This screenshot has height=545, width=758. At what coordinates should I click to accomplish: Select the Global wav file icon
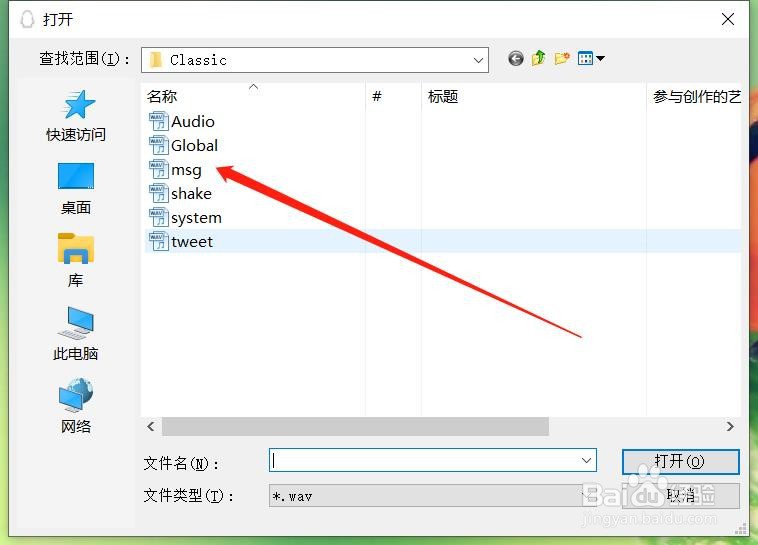pyautogui.click(x=159, y=146)
